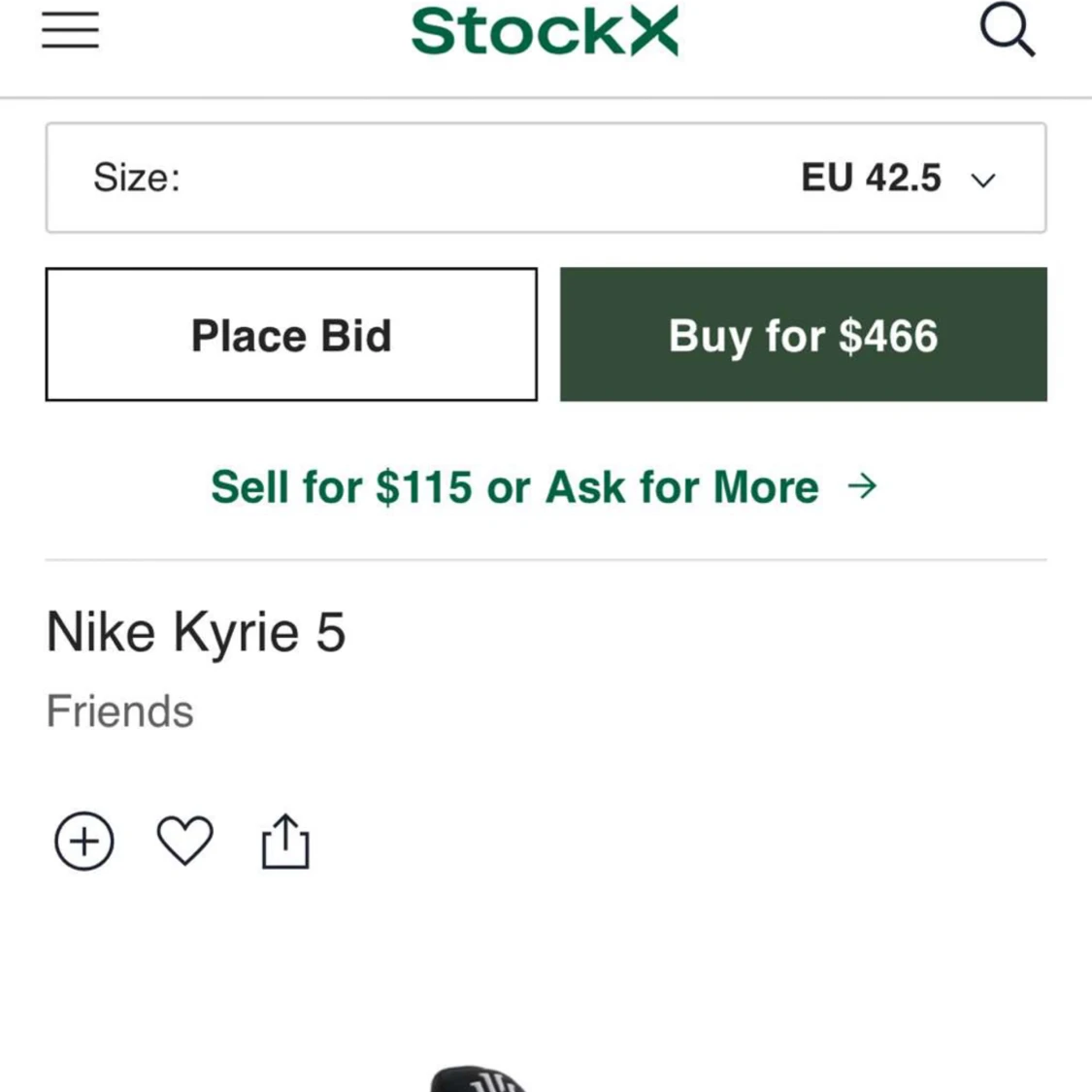This screenshot has width=1092, height=1092.
Task: Click the Friends colorway subtitle
Action: click(x=119, y=711)
